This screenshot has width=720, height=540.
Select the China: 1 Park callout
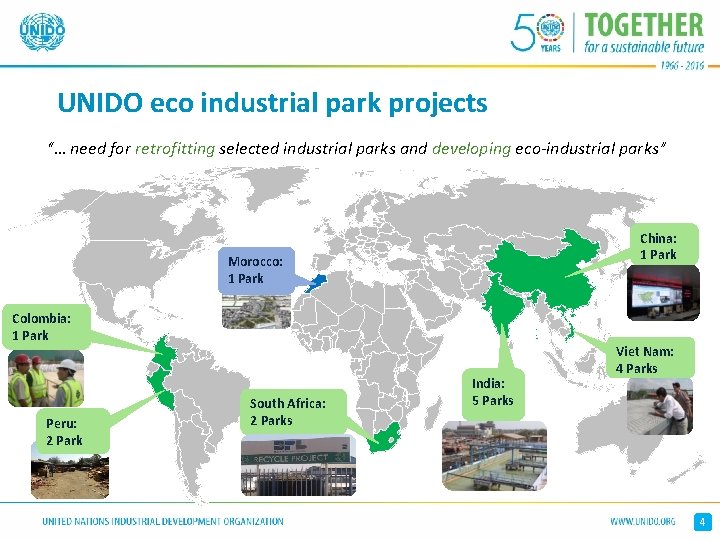pos(664,246)
